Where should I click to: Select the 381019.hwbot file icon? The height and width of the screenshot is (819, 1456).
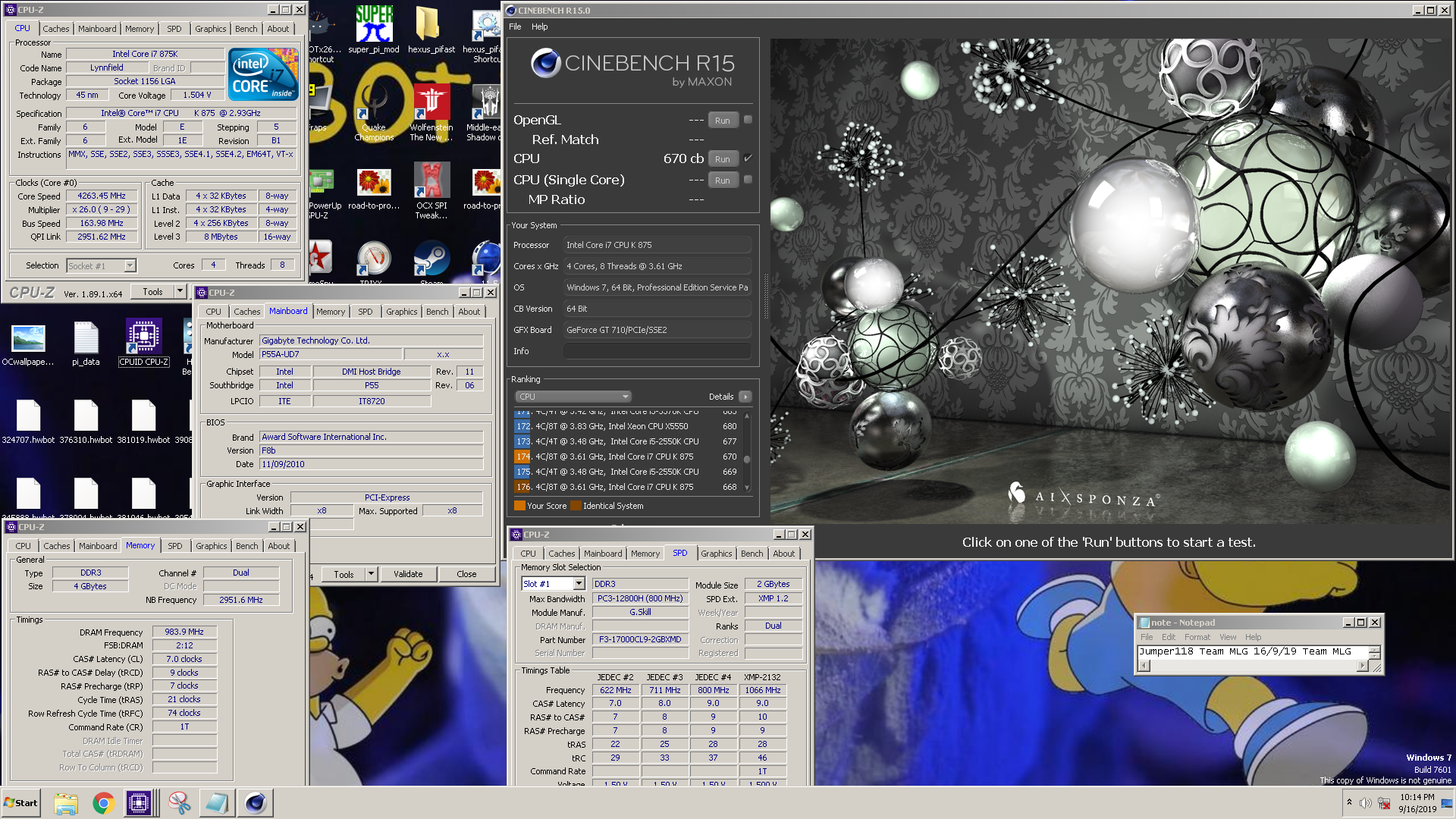click(x=143, y=422)
